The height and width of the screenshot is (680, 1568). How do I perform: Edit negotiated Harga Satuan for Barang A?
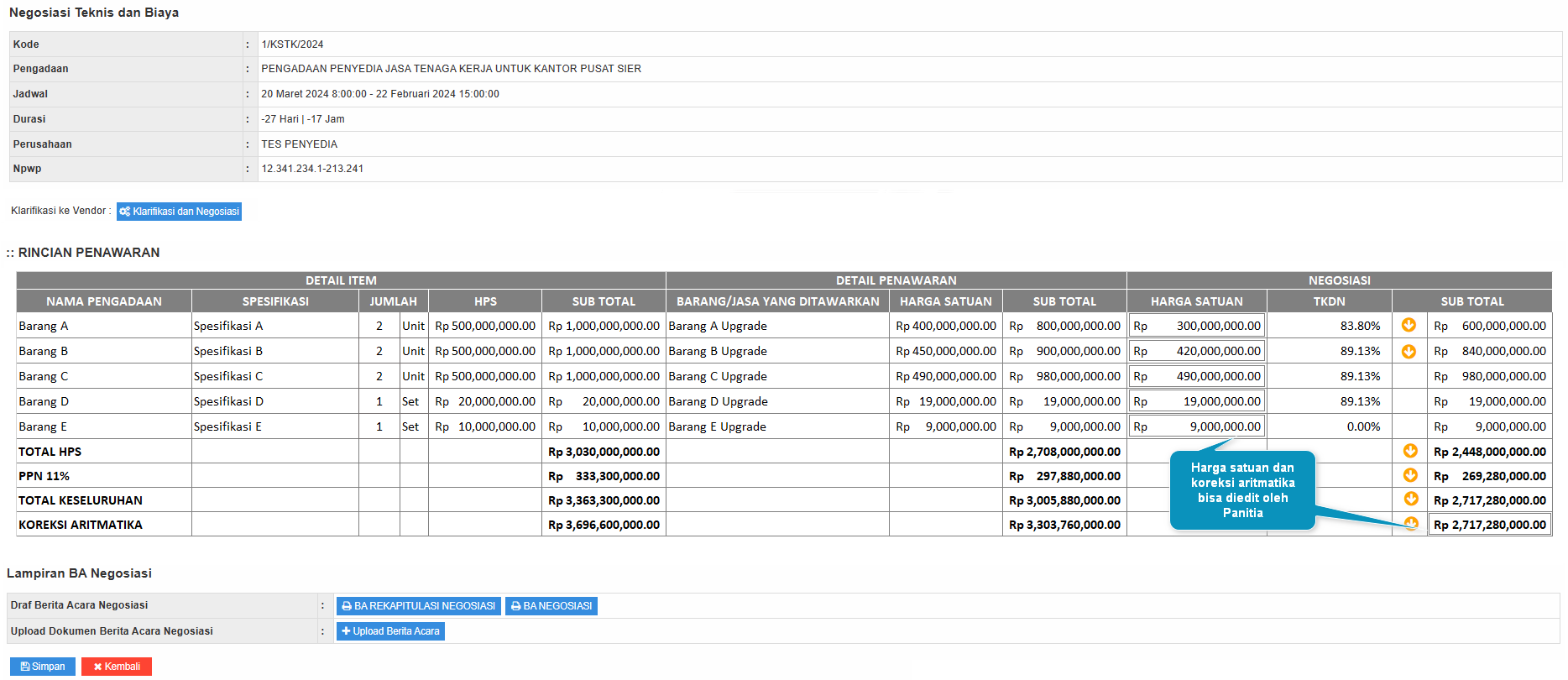(1196, 326)
